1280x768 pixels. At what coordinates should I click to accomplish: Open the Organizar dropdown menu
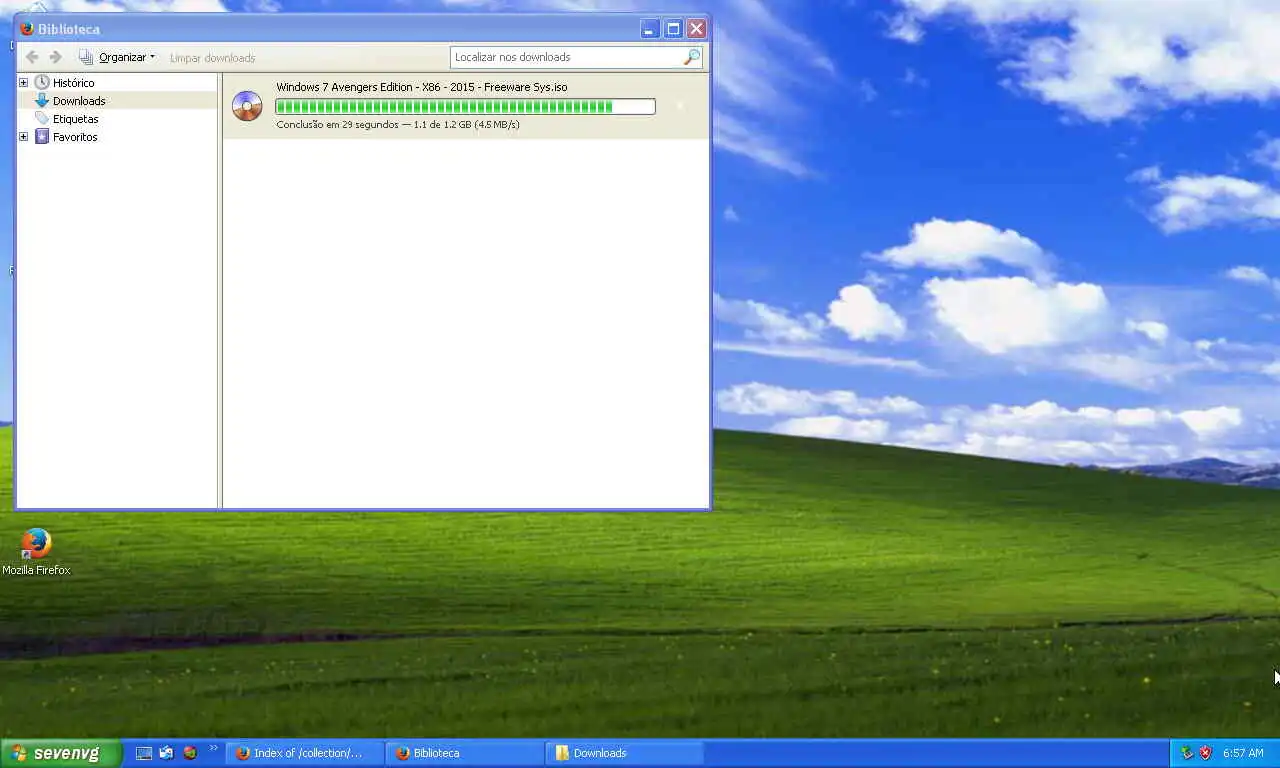(117, 57)
